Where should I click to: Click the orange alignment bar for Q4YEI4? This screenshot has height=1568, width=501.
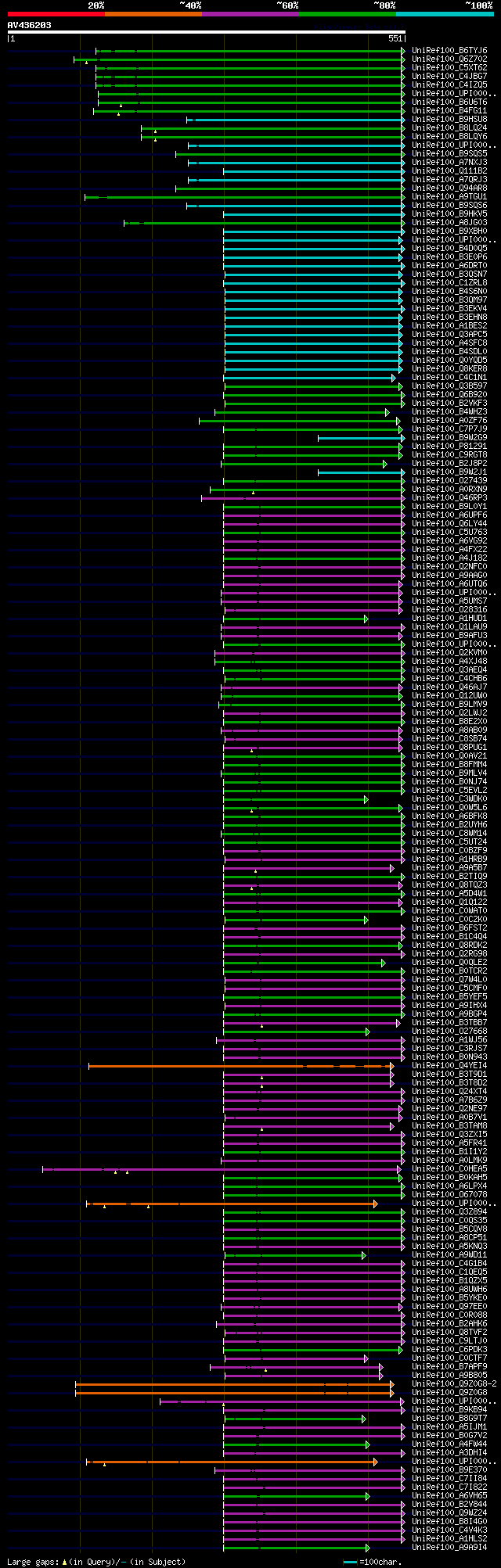coord(241,1066)
